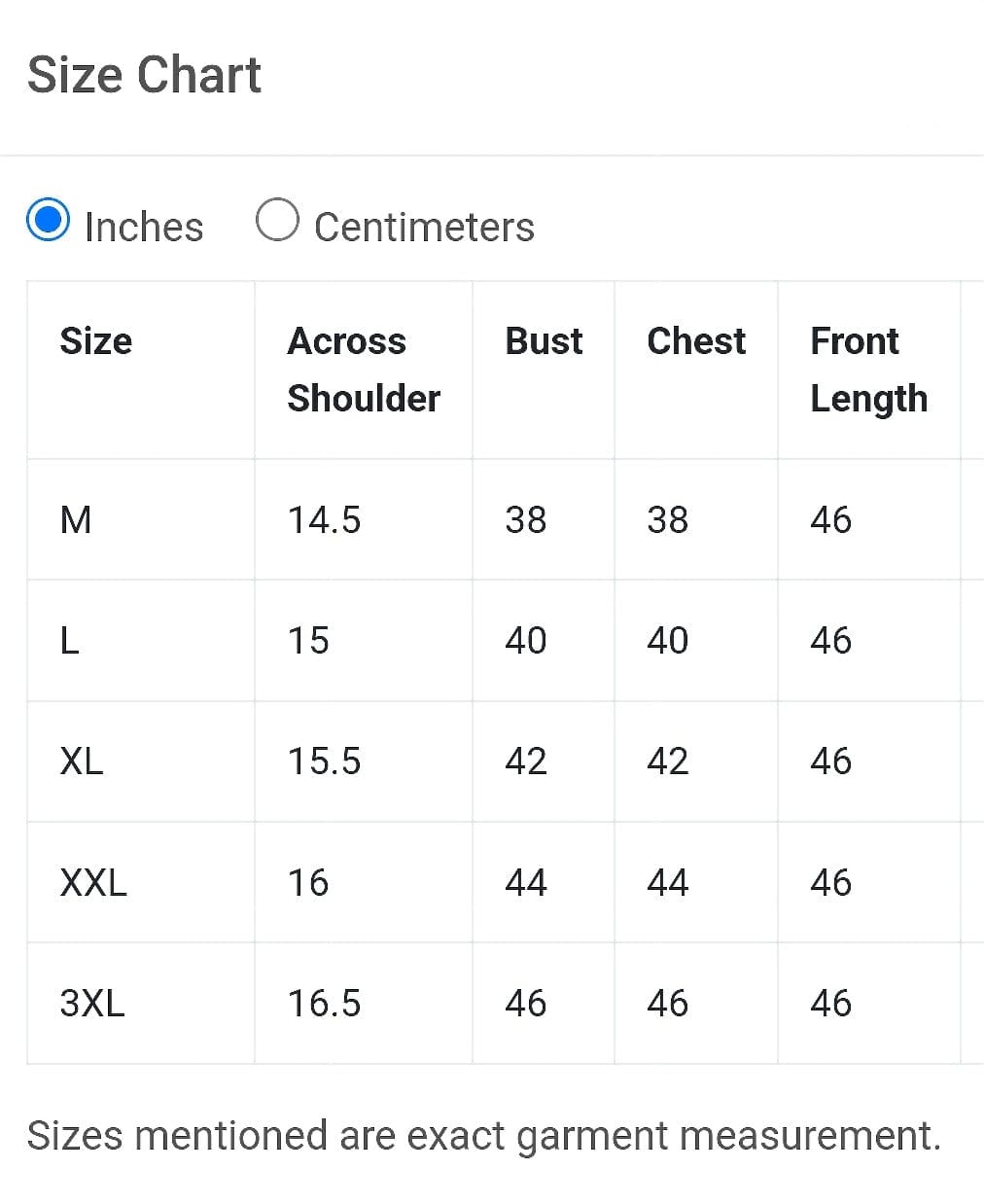Switch units to Centimeters
Image resolution: width=984 pixels, height=1204 pixels.
point(277,220)
